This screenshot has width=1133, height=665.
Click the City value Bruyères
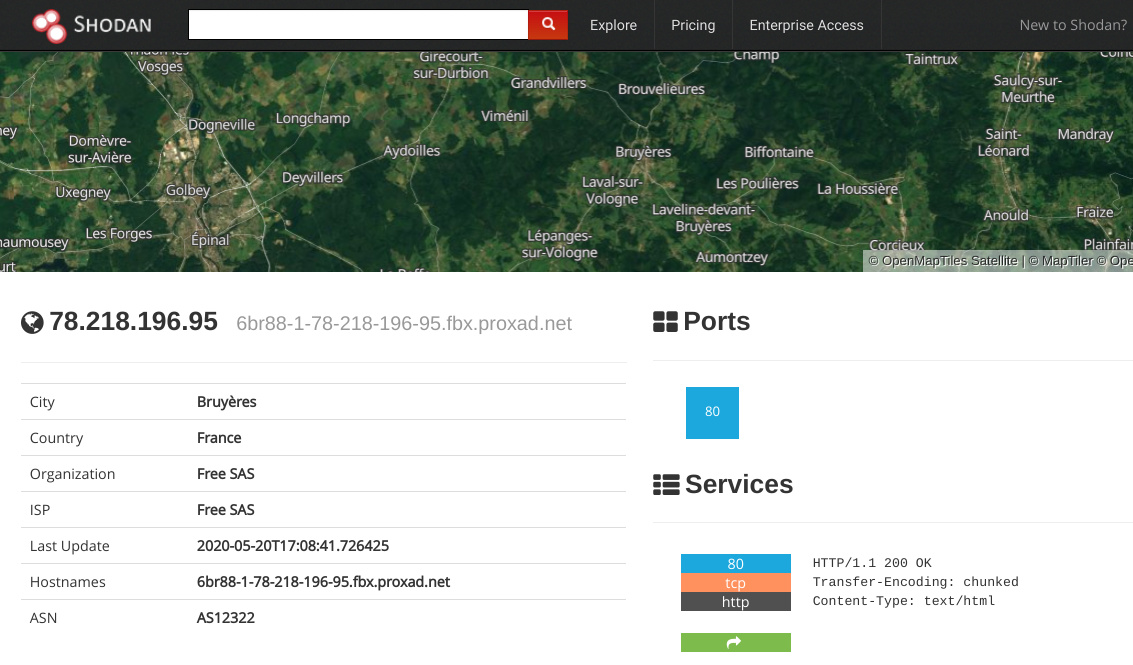point(227,402)
